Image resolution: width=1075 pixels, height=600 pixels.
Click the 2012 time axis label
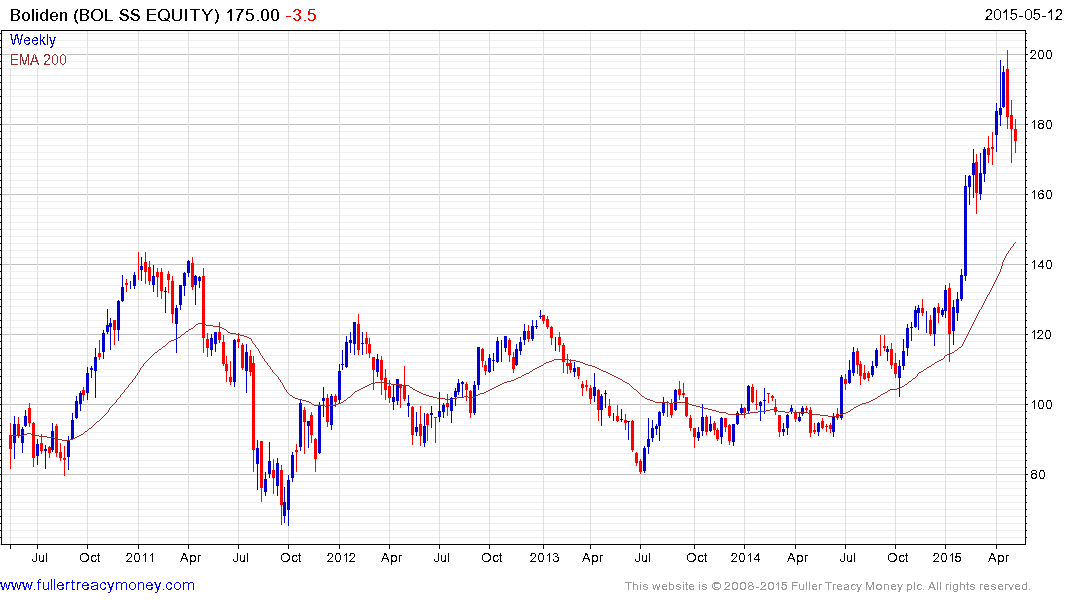pos(341,557)
